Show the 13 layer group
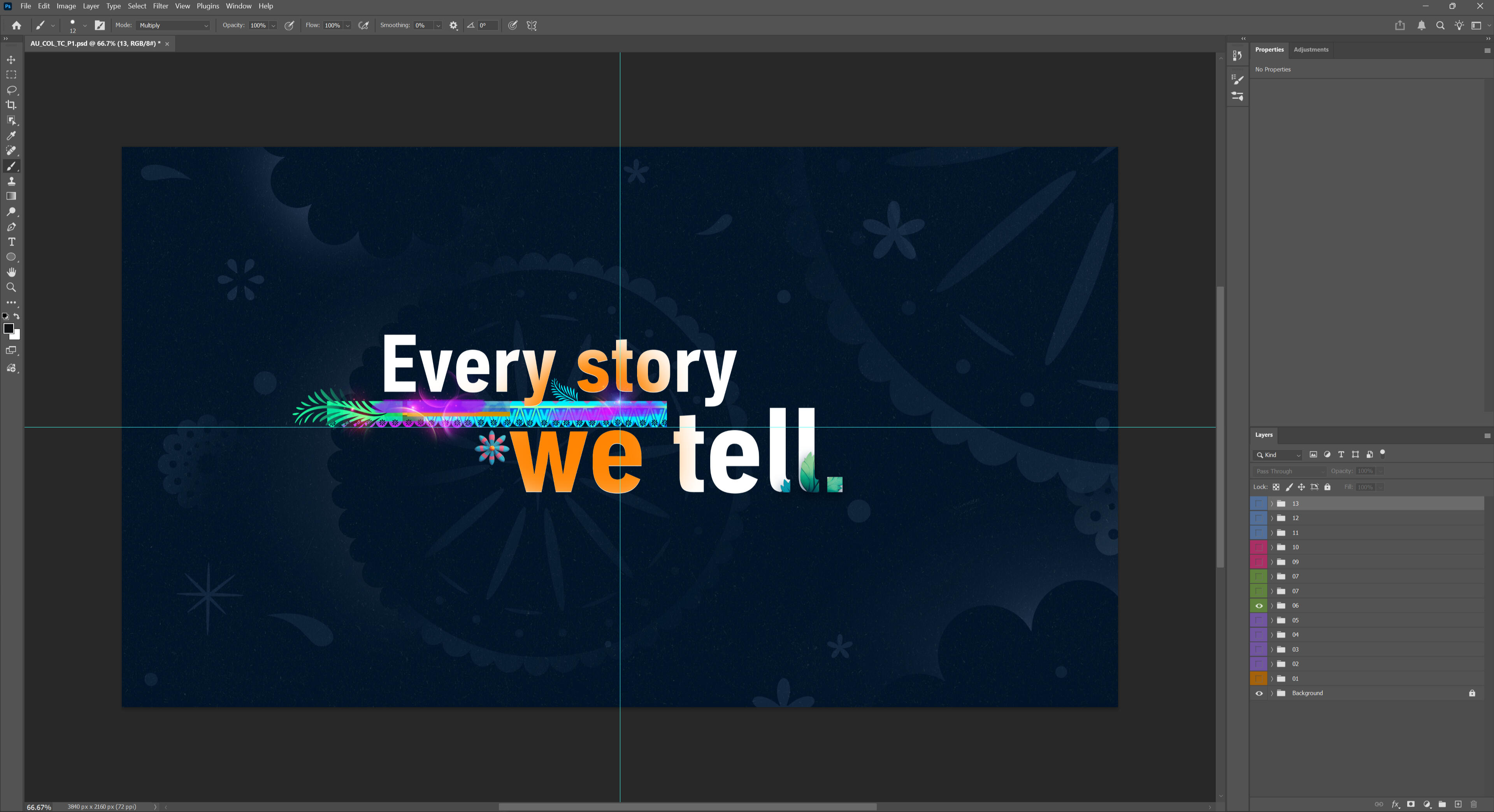 (1259, 503)
